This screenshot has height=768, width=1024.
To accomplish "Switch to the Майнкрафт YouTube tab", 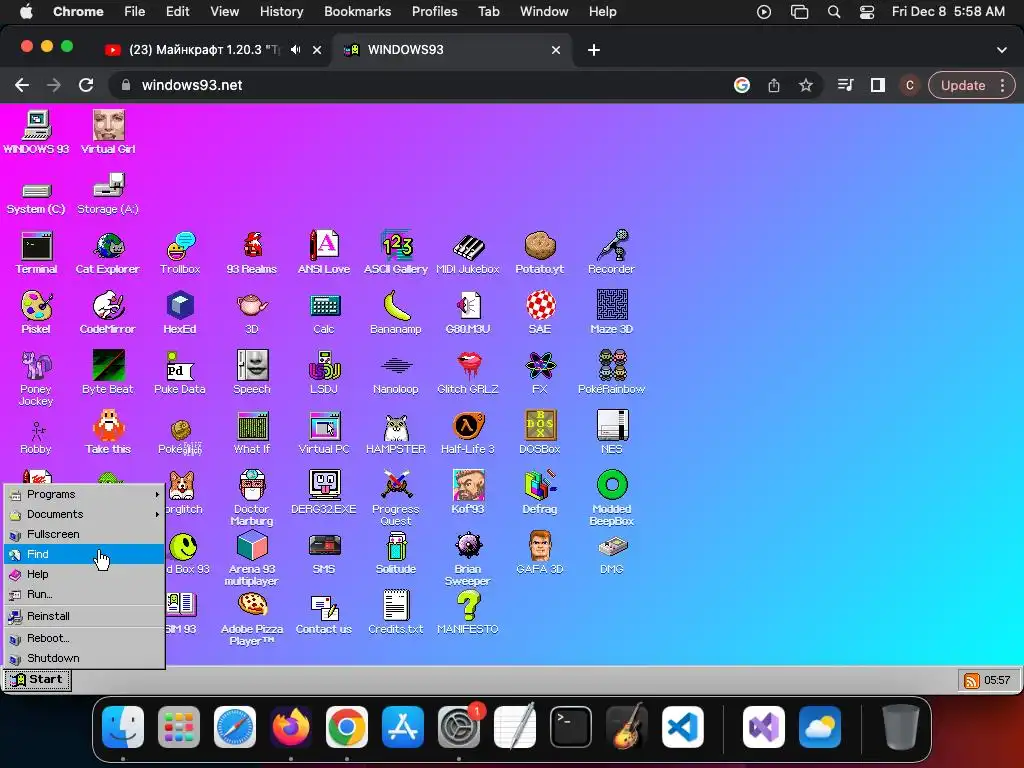I will click(203, 50).
